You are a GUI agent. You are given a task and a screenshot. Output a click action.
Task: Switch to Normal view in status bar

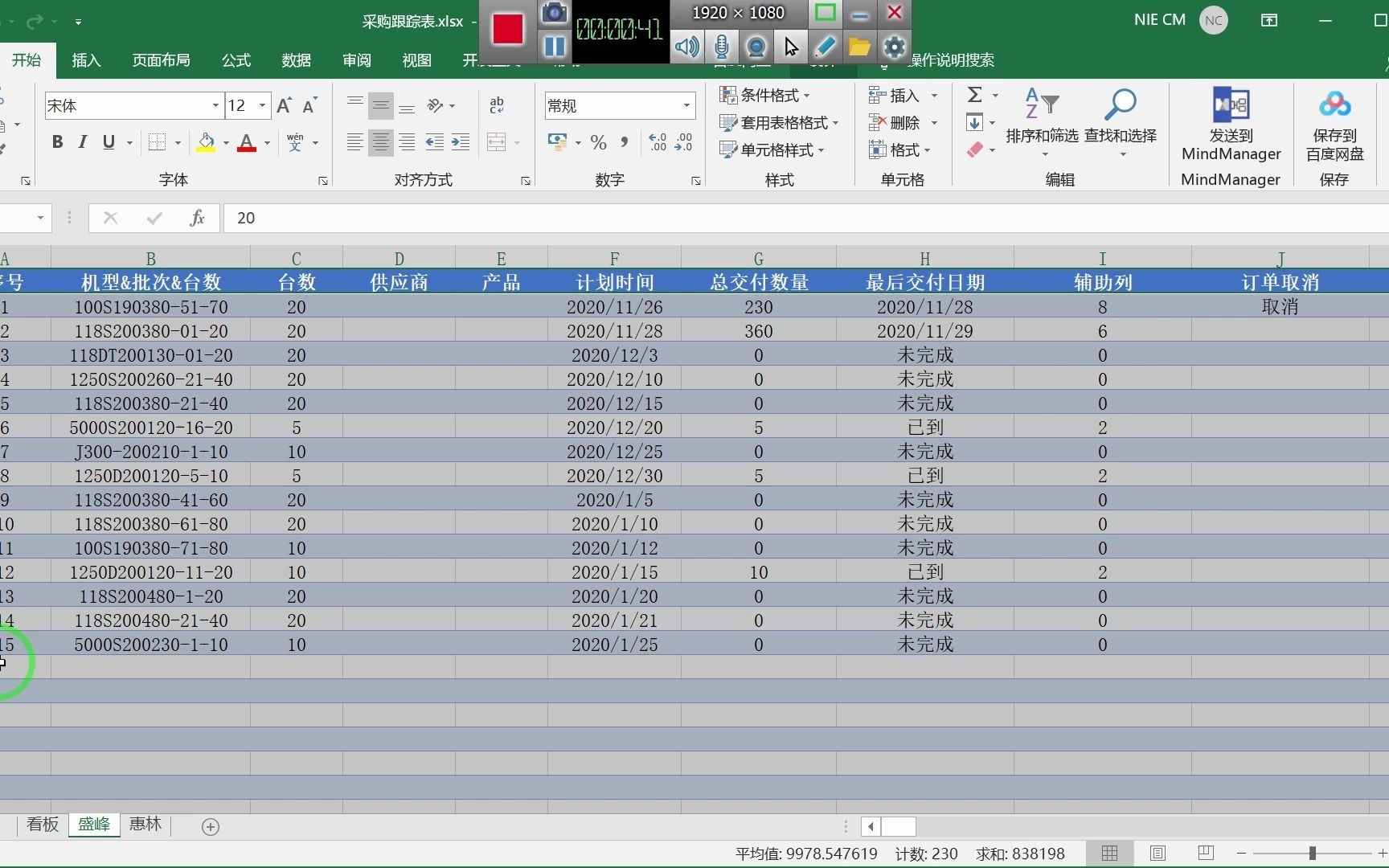[x=1109, y=854]
